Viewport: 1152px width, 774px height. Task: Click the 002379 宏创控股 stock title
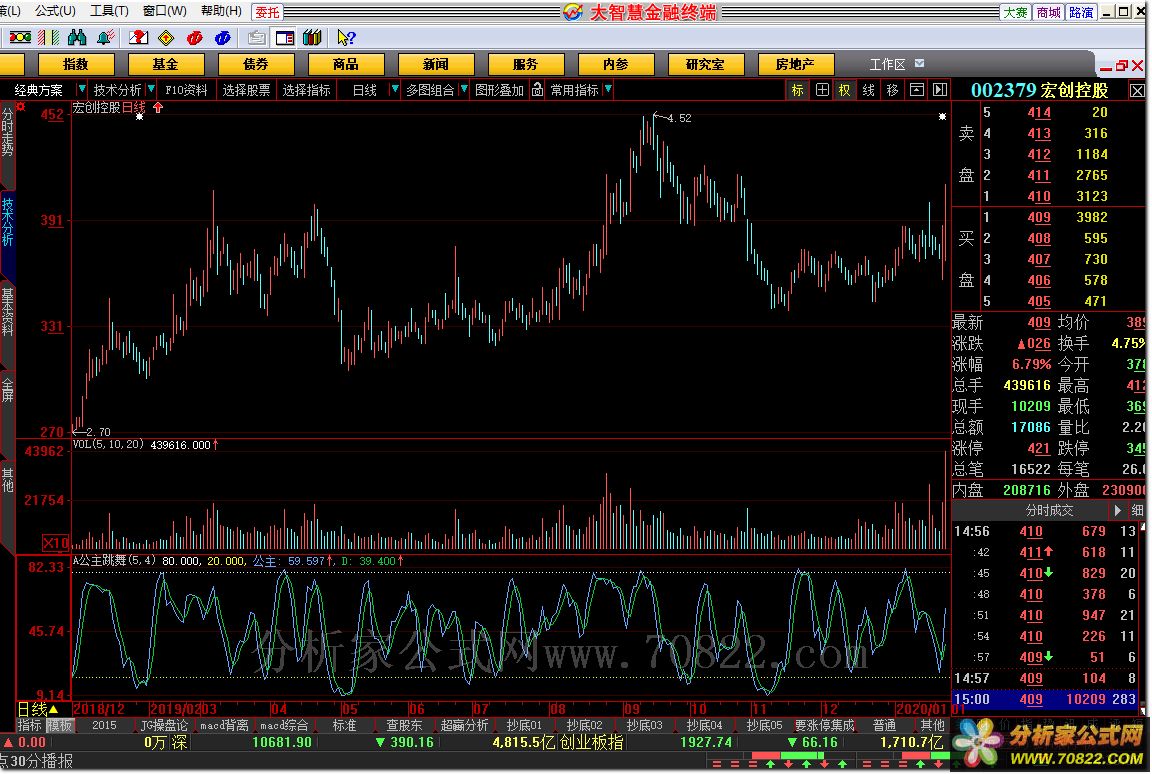pos(1040,90)
